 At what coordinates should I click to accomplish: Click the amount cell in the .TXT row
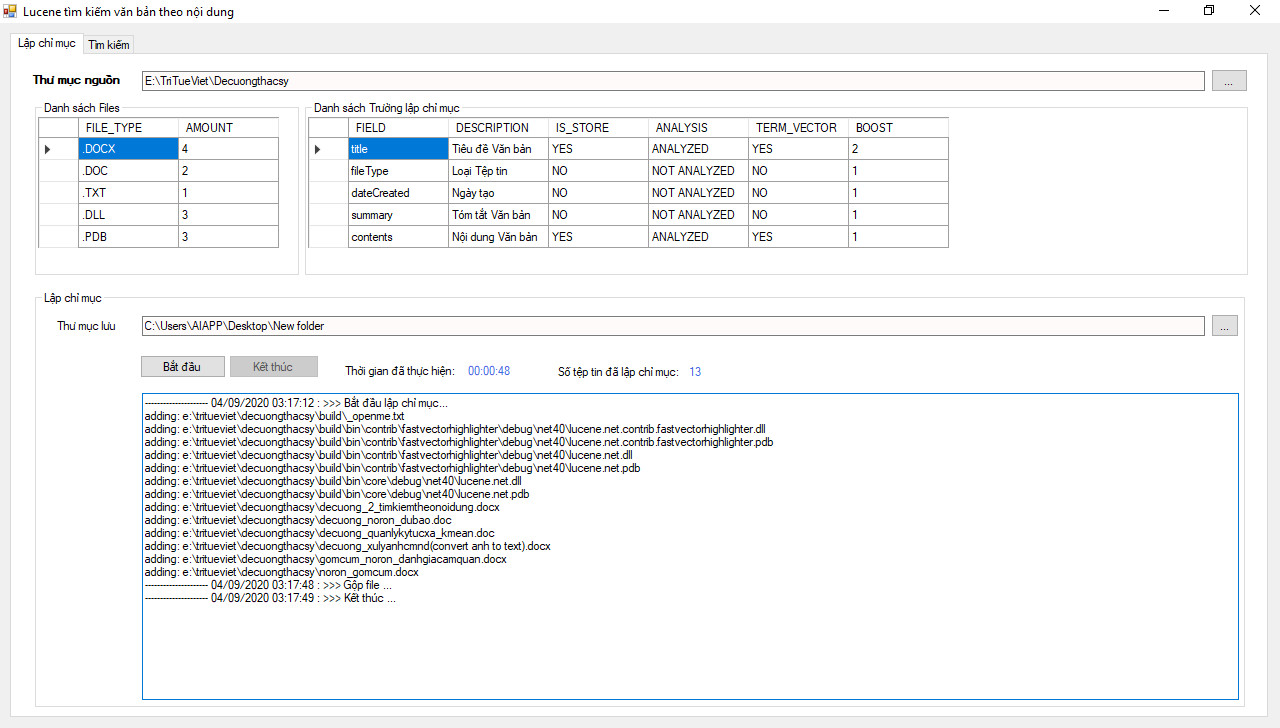pyautogui.click(x=229, y=193)
